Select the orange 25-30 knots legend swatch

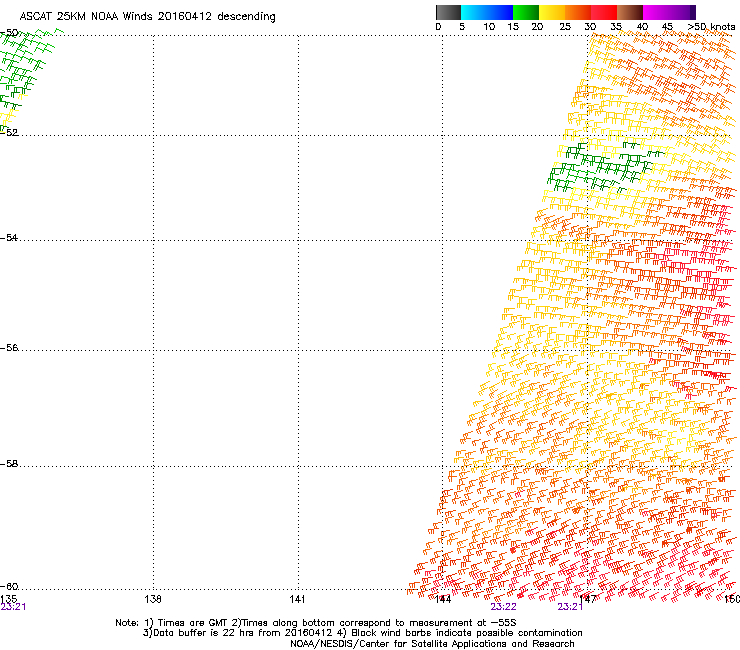(578, 12)
